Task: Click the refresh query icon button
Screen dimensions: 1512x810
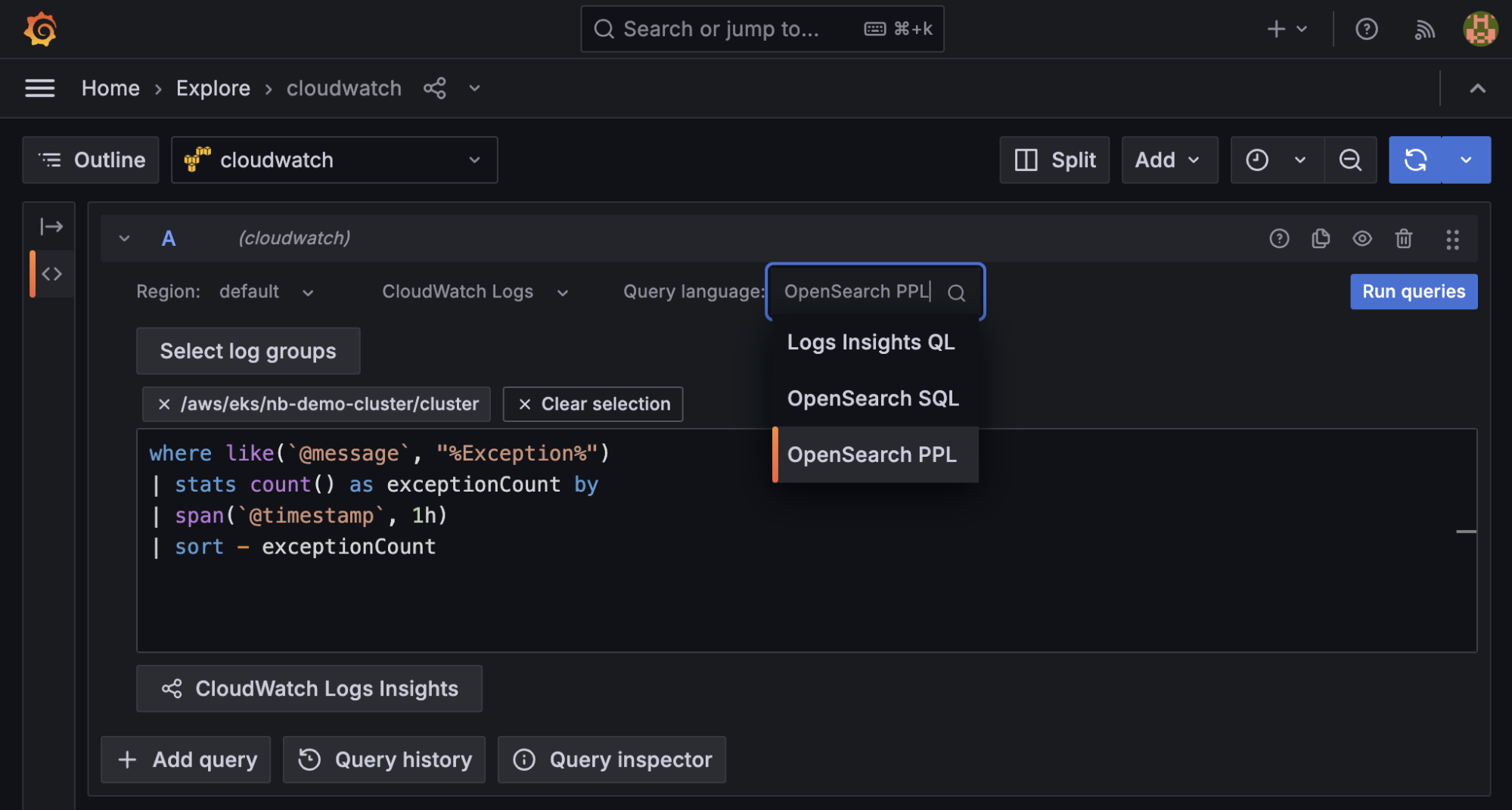Action: pyautogui.click(x=1415, y=160)
